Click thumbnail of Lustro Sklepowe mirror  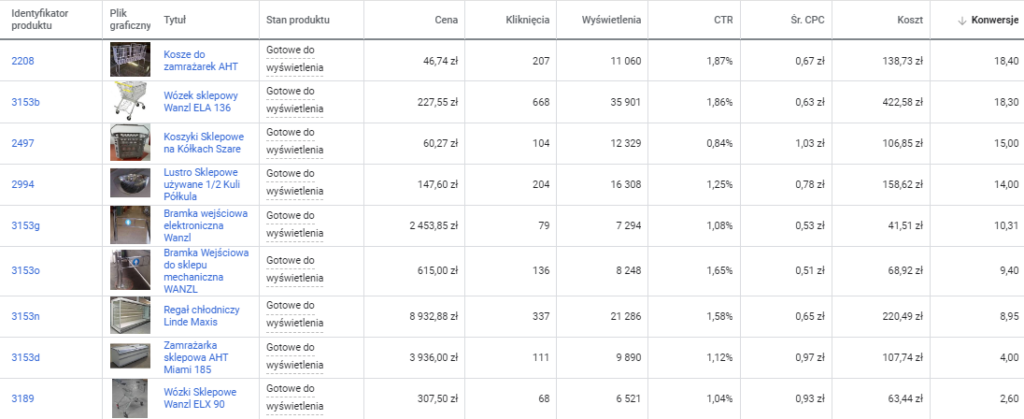pos(130,184)
